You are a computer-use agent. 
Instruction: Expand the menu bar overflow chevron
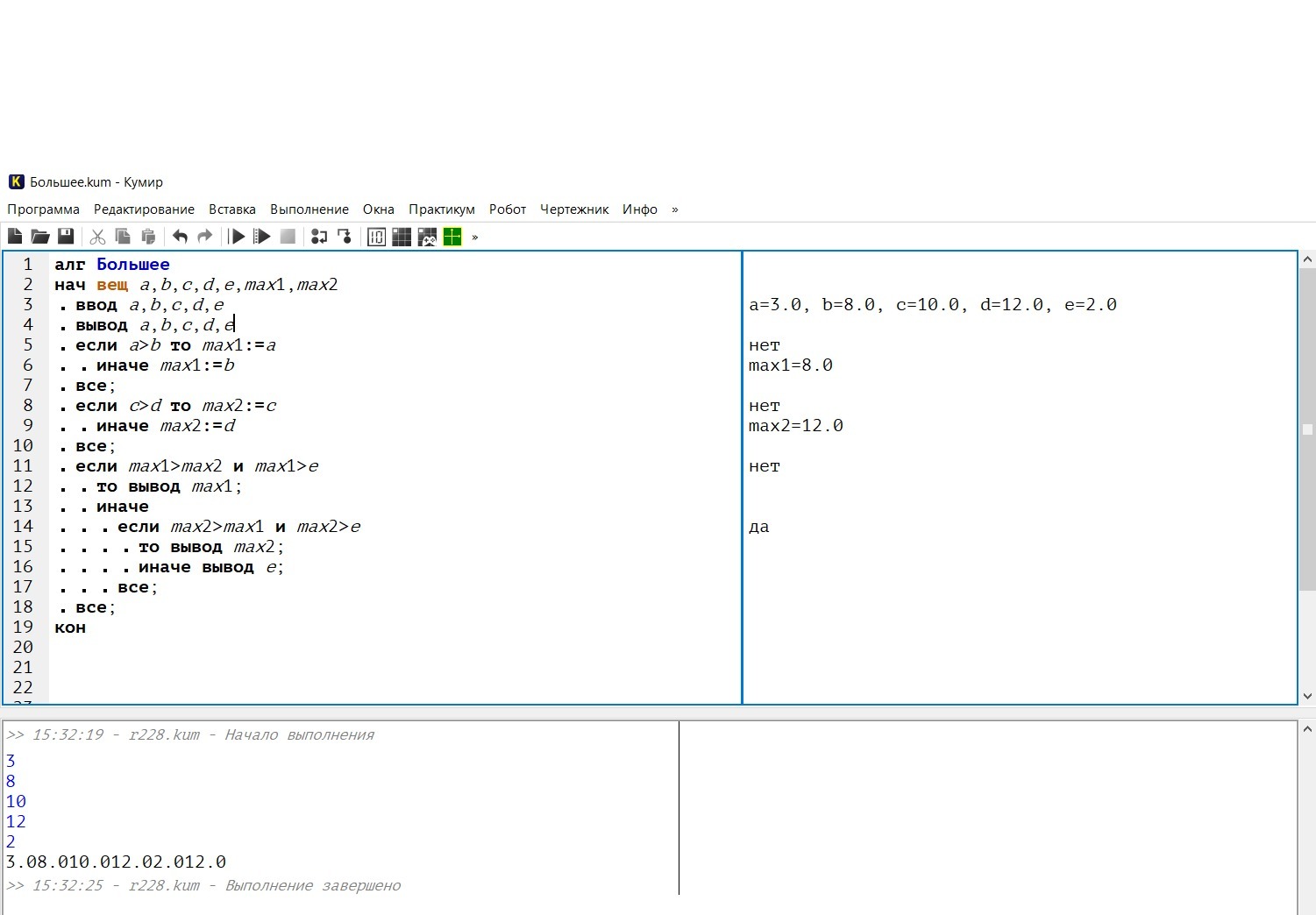click(x=674, y=209)
